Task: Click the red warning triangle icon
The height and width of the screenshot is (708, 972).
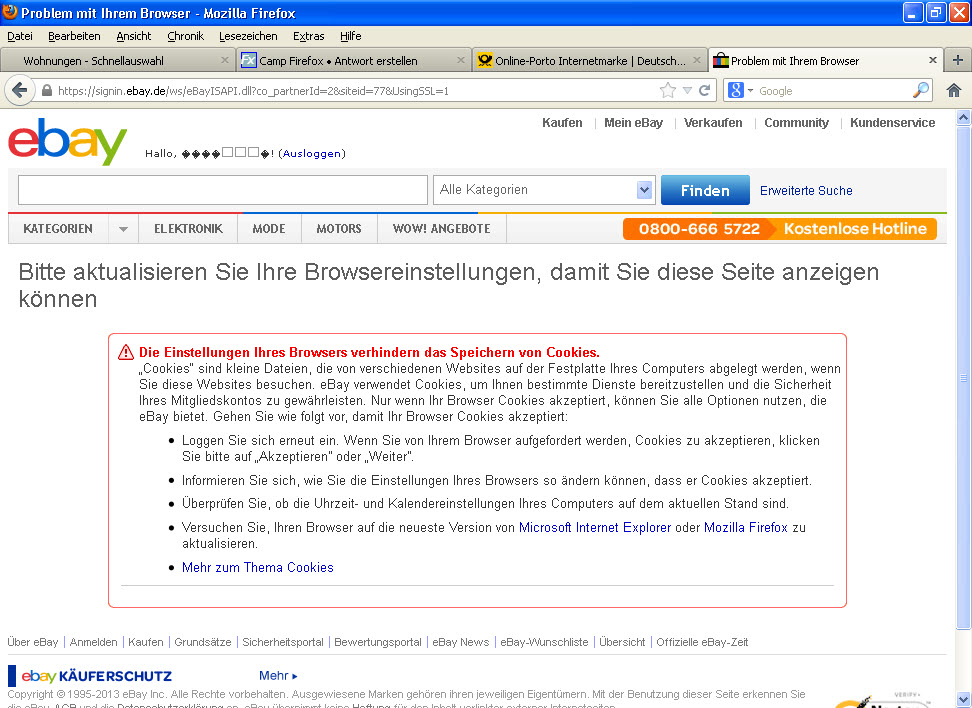Action: click(x=126, y=352)
